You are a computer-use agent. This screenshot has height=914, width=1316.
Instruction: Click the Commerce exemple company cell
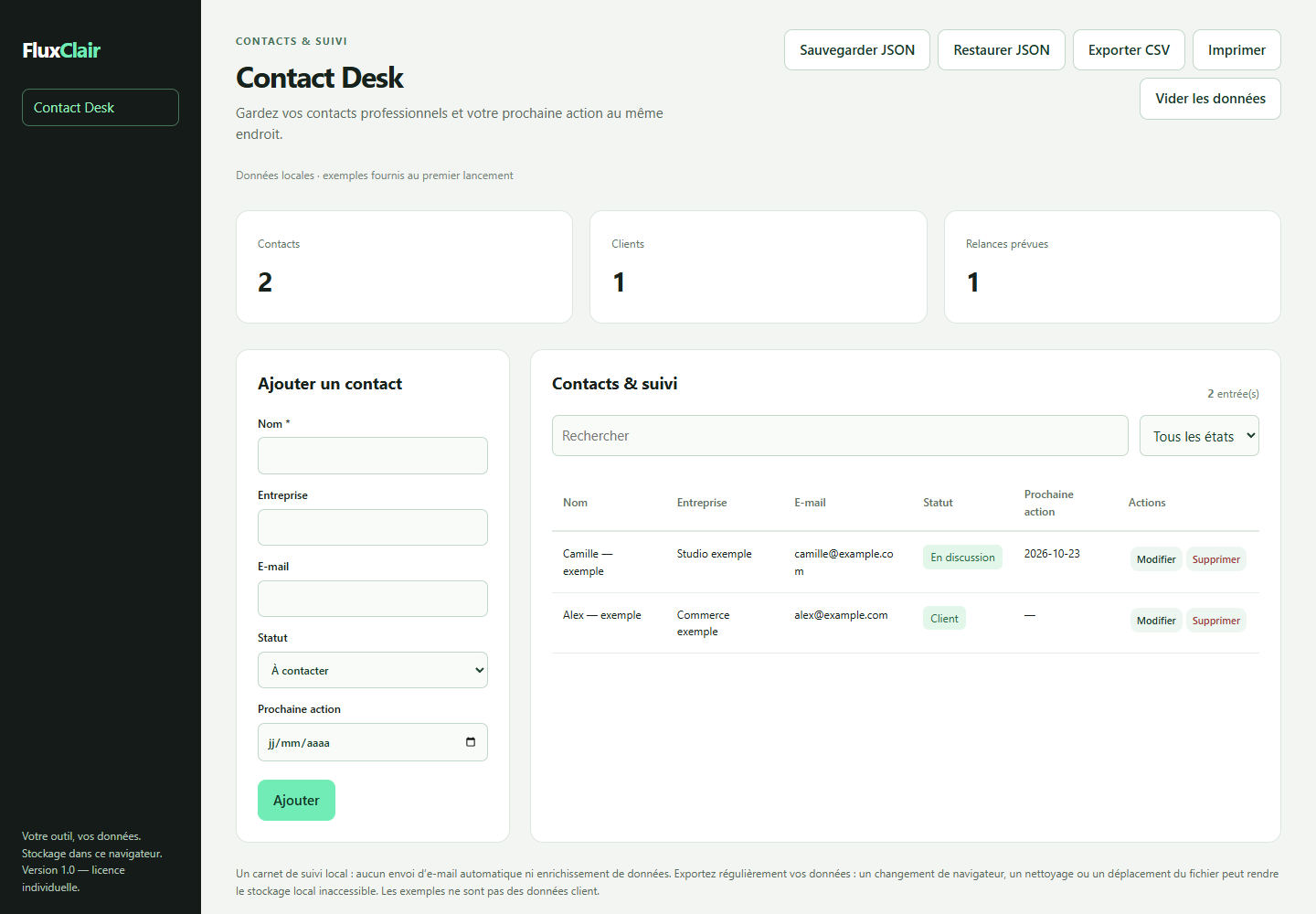tap(704, 623)
